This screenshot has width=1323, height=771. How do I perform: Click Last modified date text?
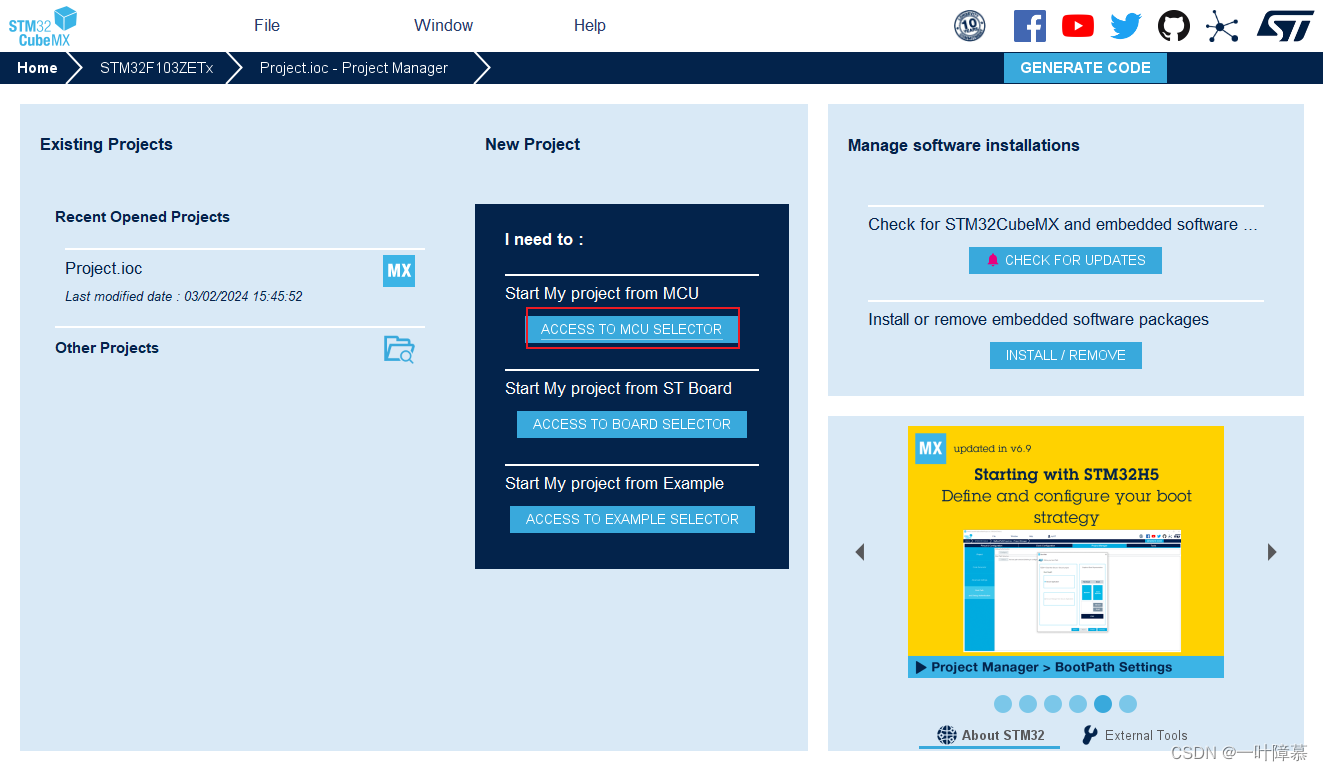coord(184,296)
